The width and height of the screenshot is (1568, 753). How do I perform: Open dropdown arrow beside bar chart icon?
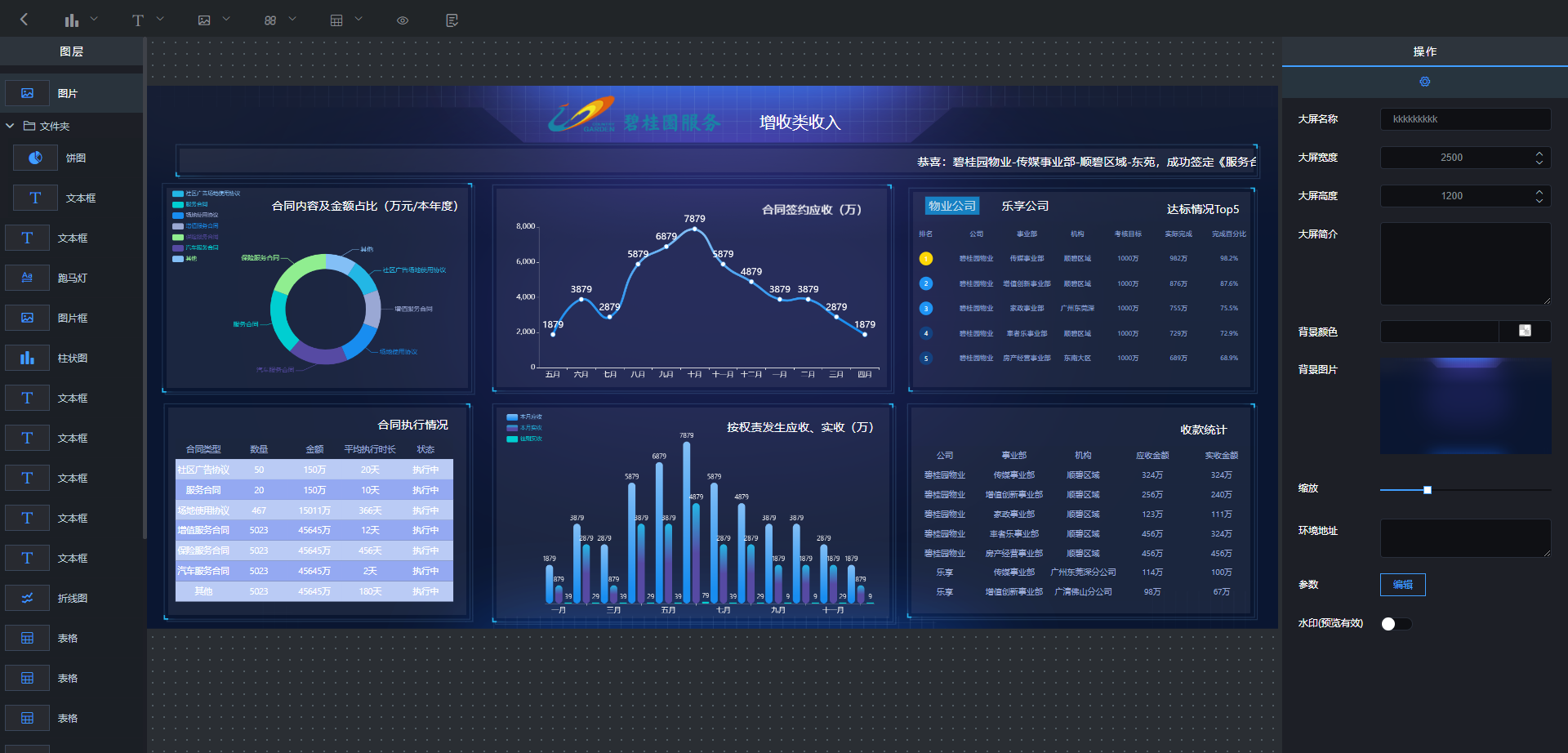click(94, 19)
